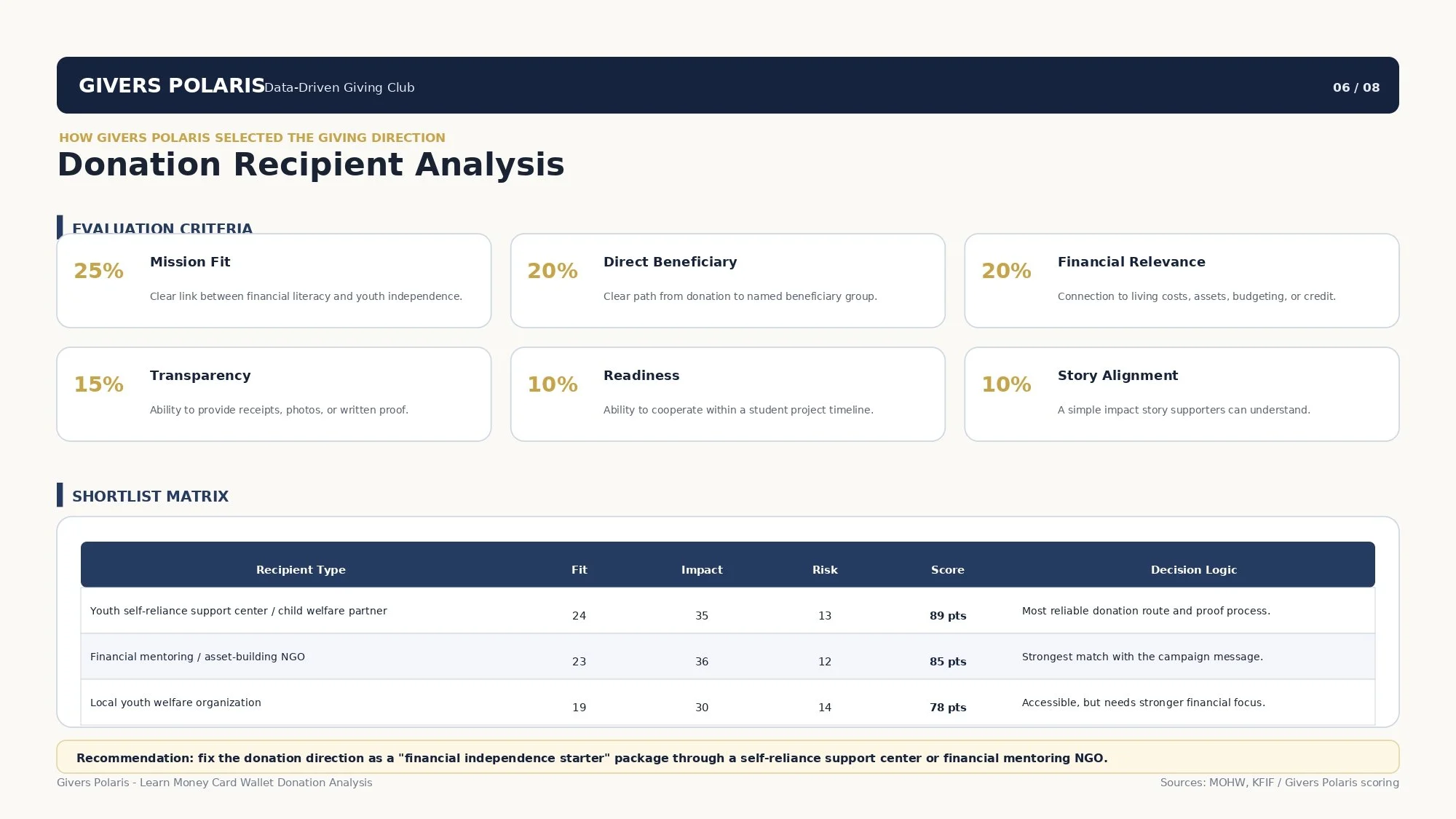Screen dimensions: 1456x819
Task: Click the 15% weight in Transparency card
Action: tap(98, 384)
